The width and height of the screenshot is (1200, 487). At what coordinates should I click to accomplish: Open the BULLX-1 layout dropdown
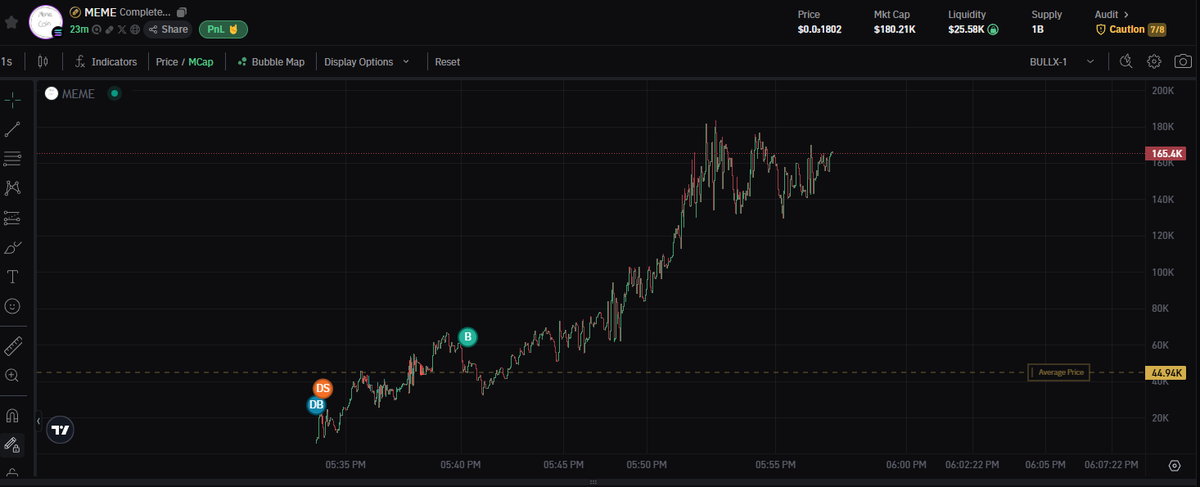(x=1061, y=62)
